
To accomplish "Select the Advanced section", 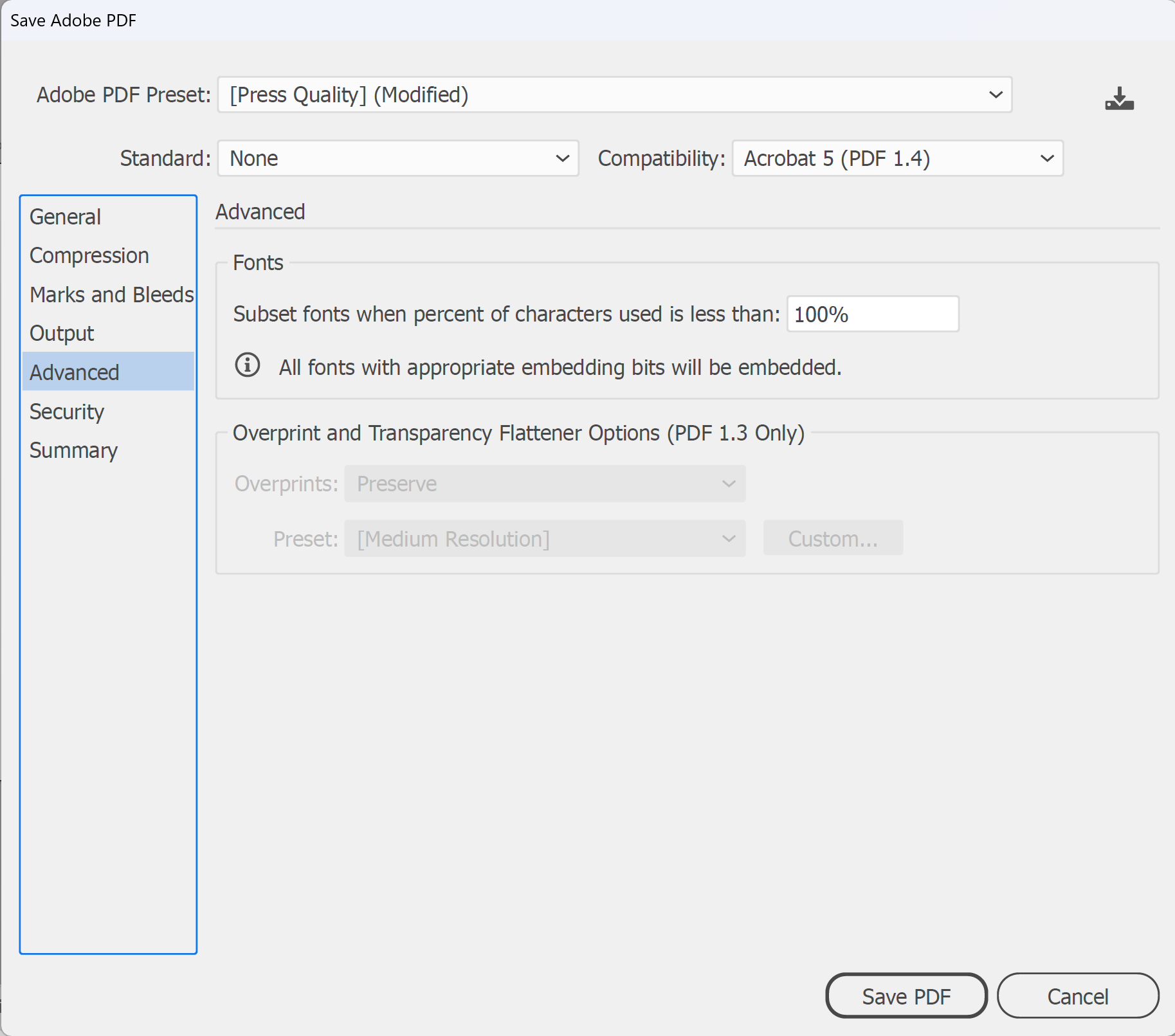I will (x=108, y=372).
